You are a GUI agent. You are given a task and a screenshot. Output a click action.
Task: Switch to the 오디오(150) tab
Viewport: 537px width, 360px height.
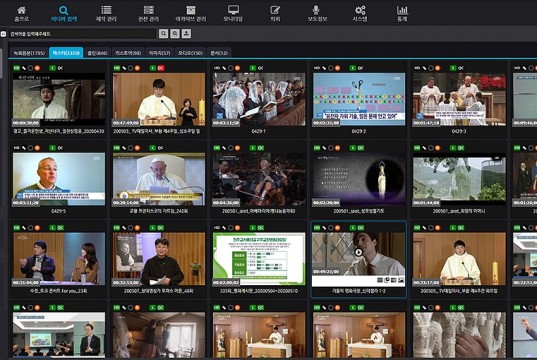[190, 53]
